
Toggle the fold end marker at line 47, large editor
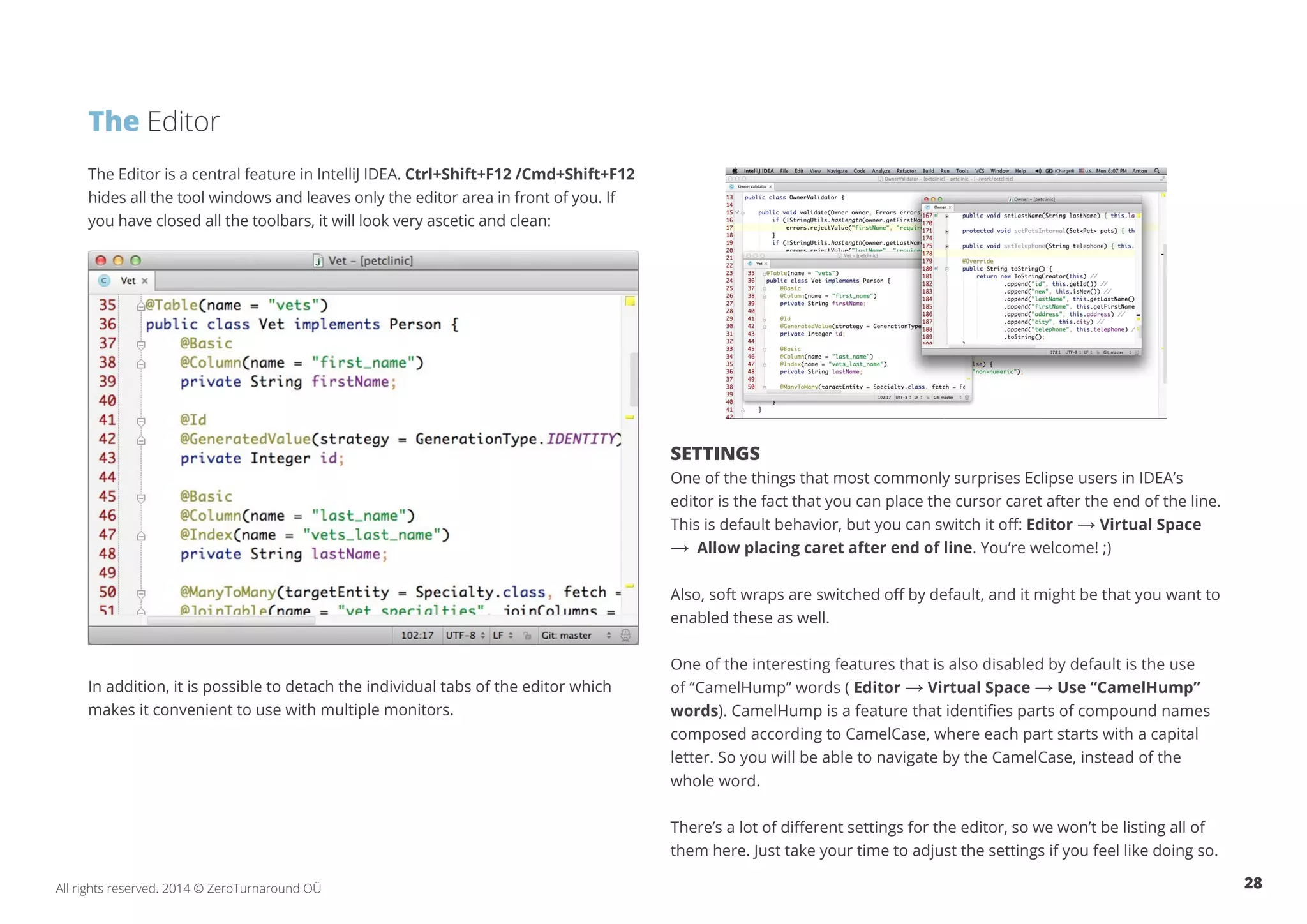point(141,536)
